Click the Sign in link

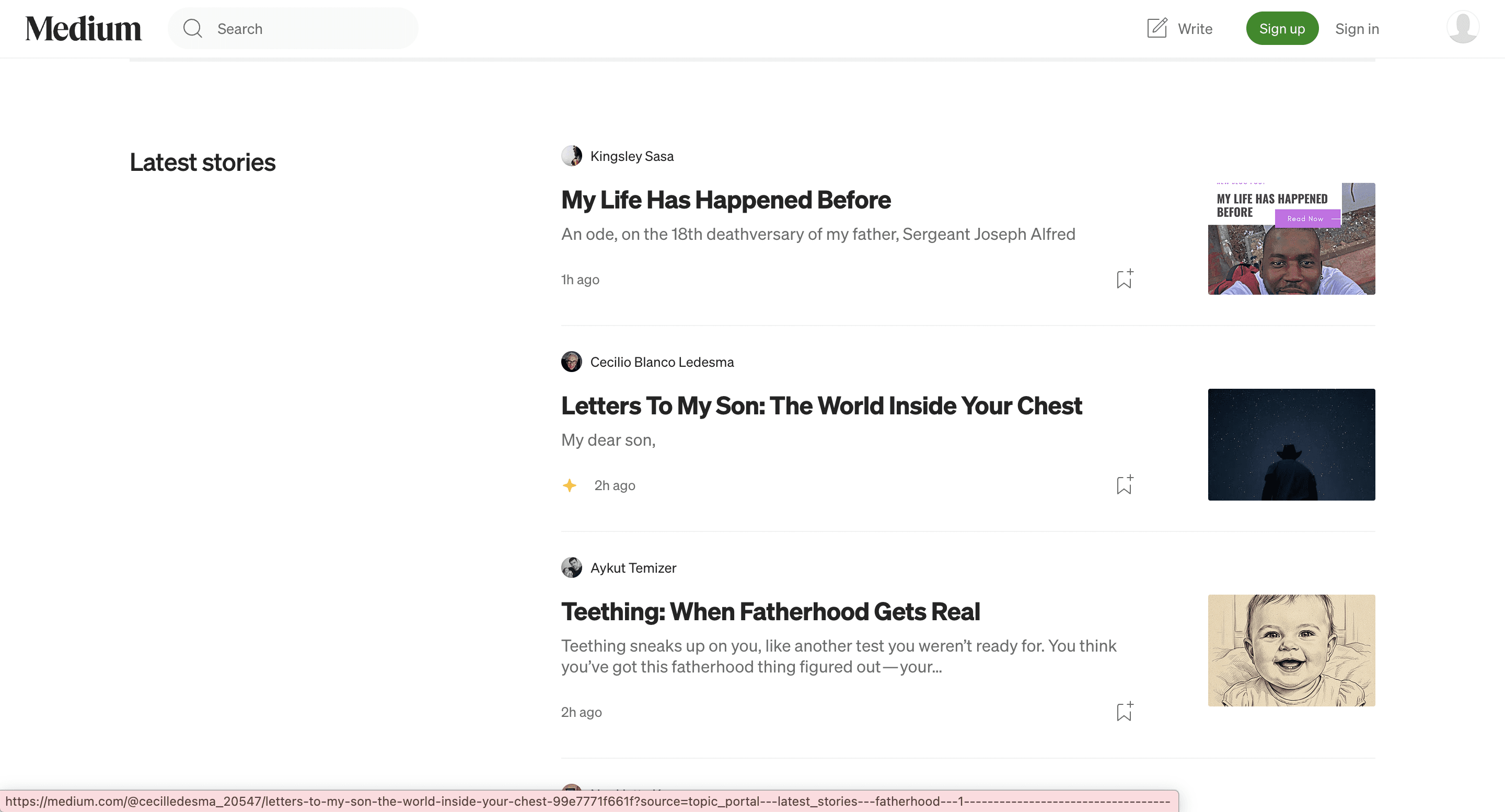(1357, 28)
